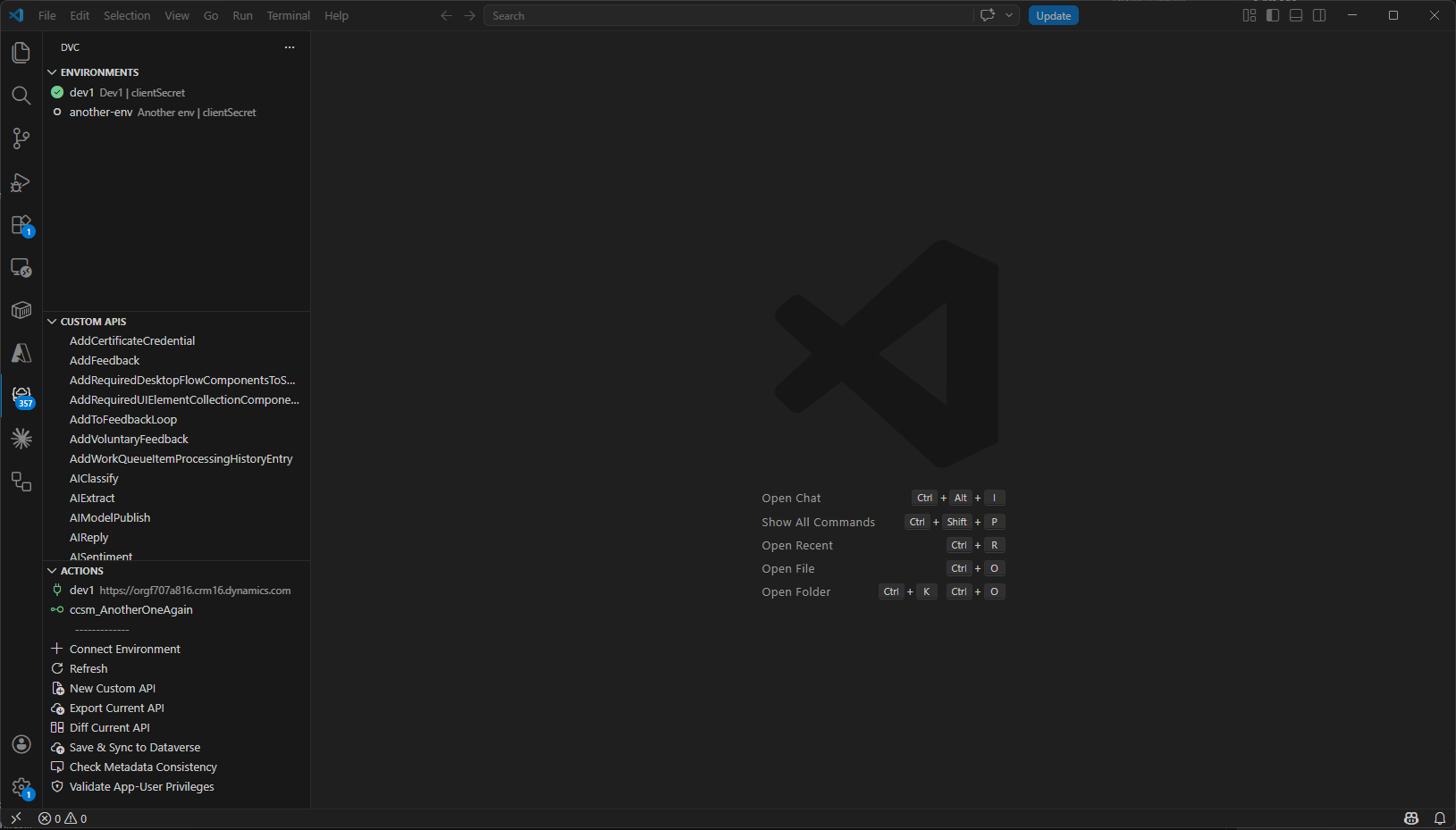Open AddRequiredDesktopFlowComponentsToS... API
Image resolution: width=1456 pixels, height=830 pixels.
coord(176,381)
